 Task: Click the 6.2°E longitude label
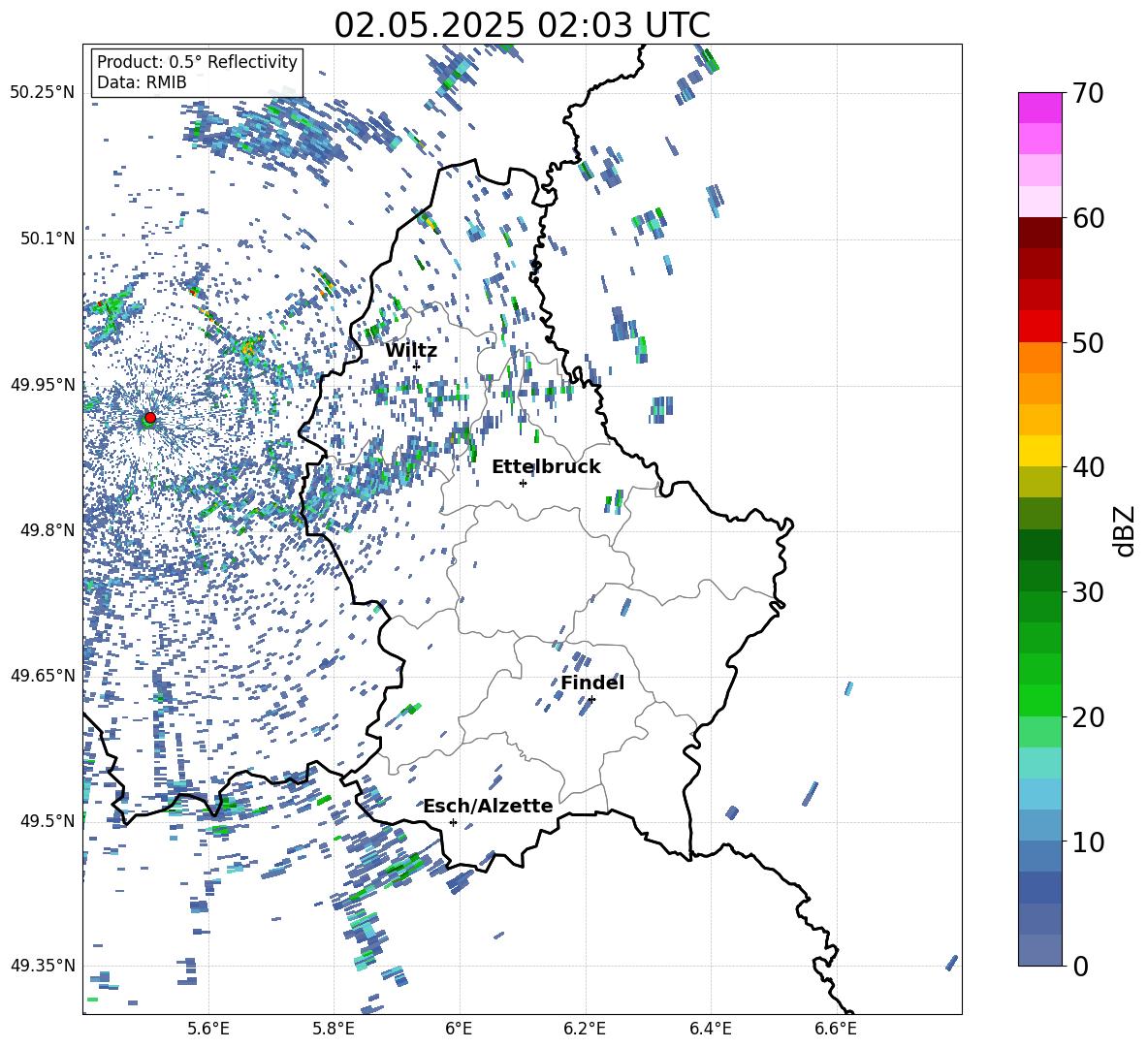pyautogui.click(x=585, y=1029)
